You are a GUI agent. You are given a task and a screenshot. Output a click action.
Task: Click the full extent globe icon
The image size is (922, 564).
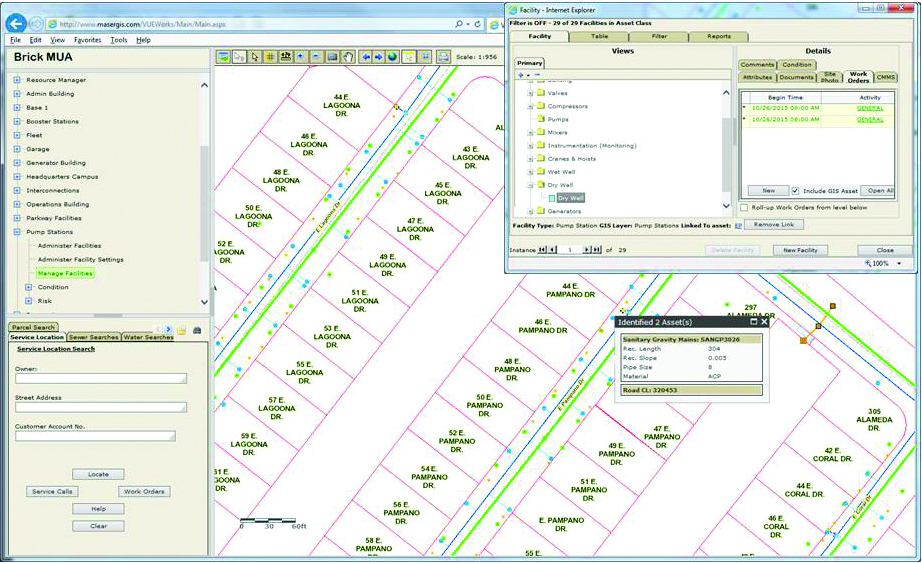[x=393, y=57]
